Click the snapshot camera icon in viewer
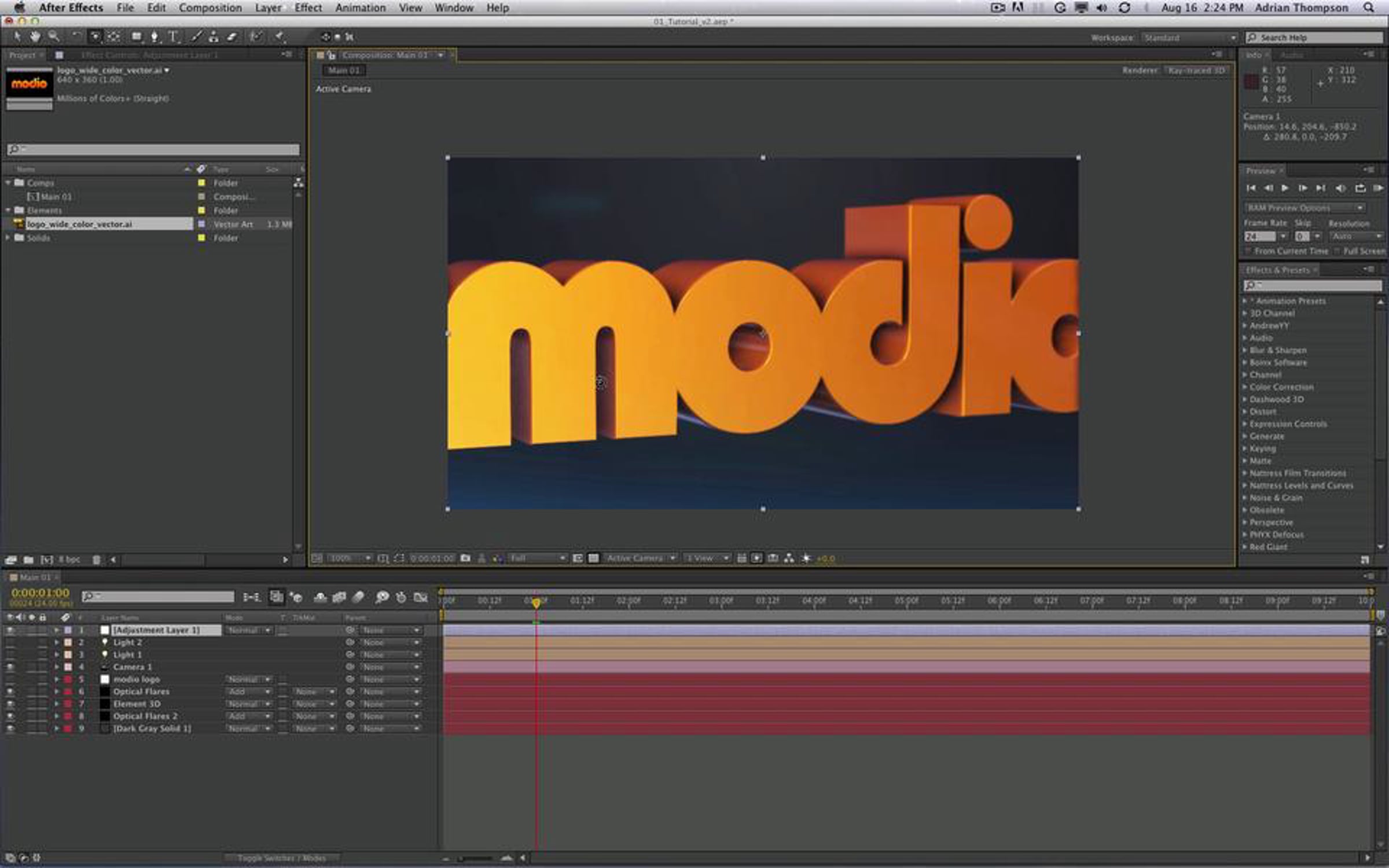The height and width of the screenshot is (868, 1389). [x=465, y=558]
